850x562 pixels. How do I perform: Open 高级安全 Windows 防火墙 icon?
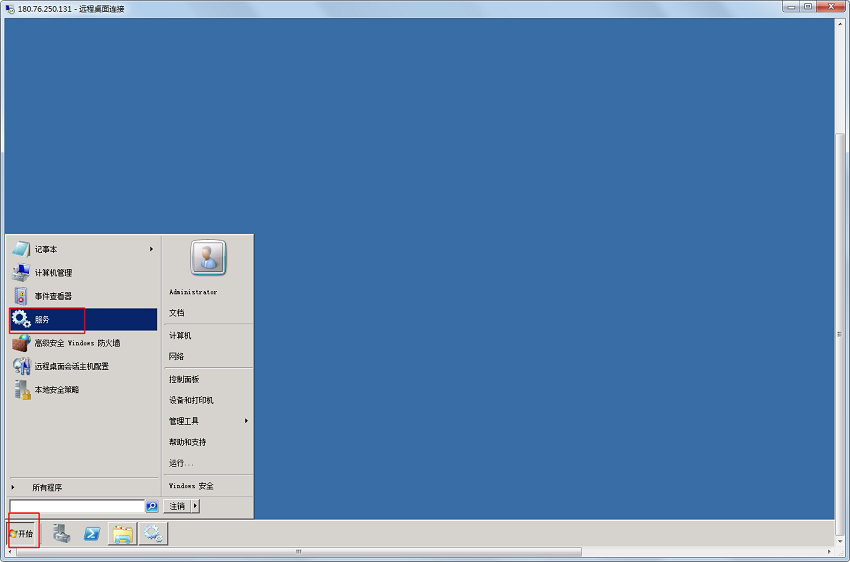[21, 343]
